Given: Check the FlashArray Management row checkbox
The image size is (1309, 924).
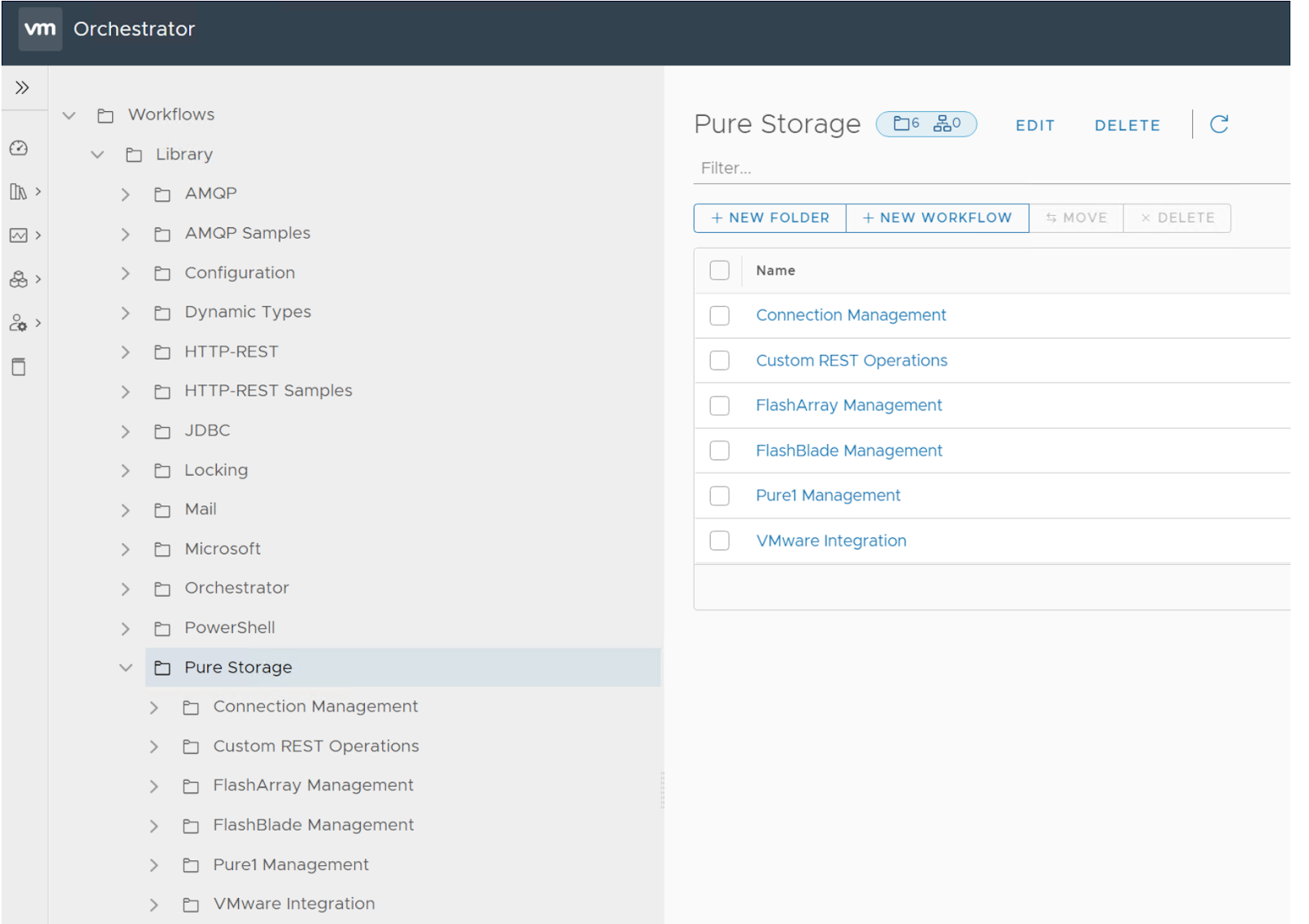Looking at the screenshot, I should pos(719,406).
